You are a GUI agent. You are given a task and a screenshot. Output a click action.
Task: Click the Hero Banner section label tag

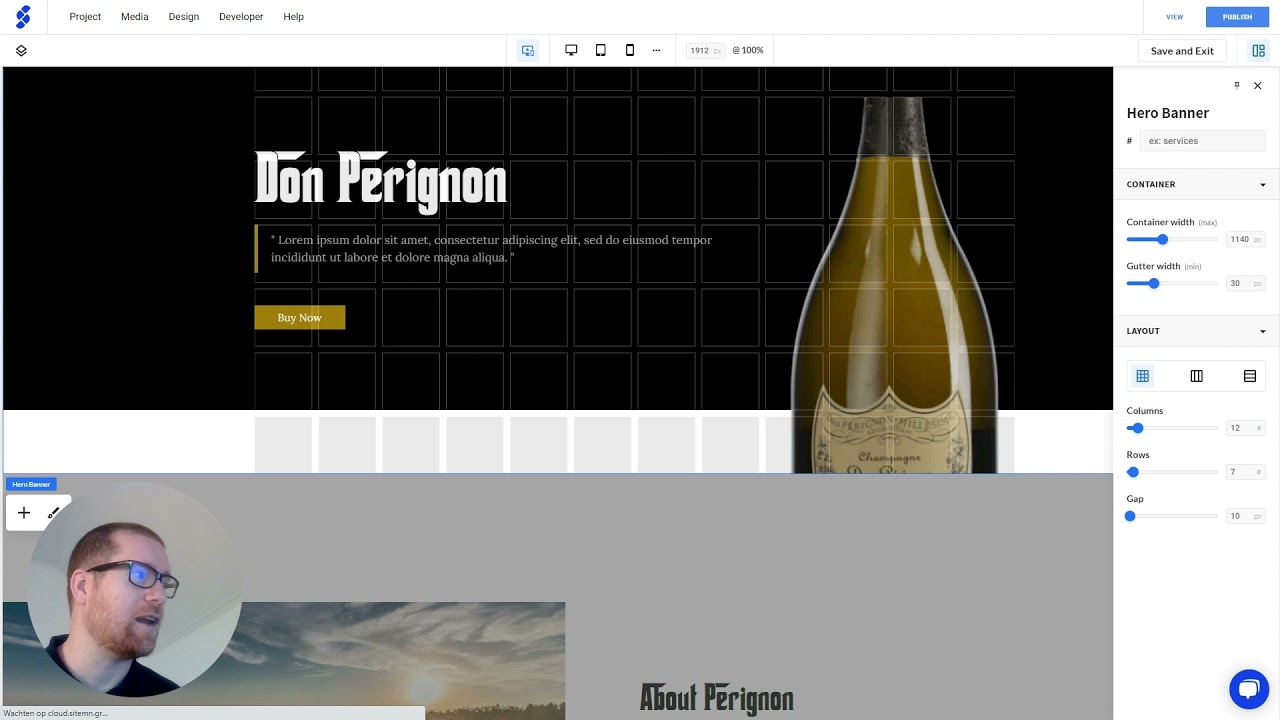point(31,484)
